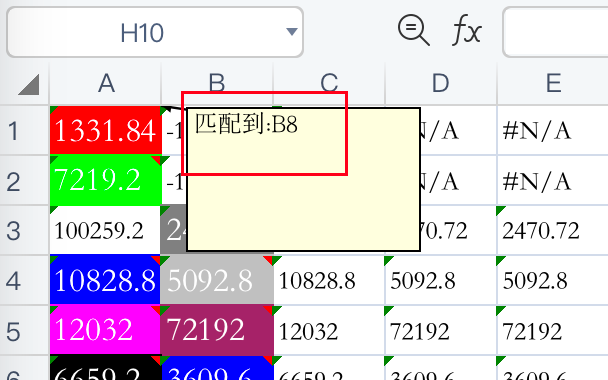This screenshot has height=380, width=608.
Task: Click cell D6 showing 3609.6
Action: [440, 368]
